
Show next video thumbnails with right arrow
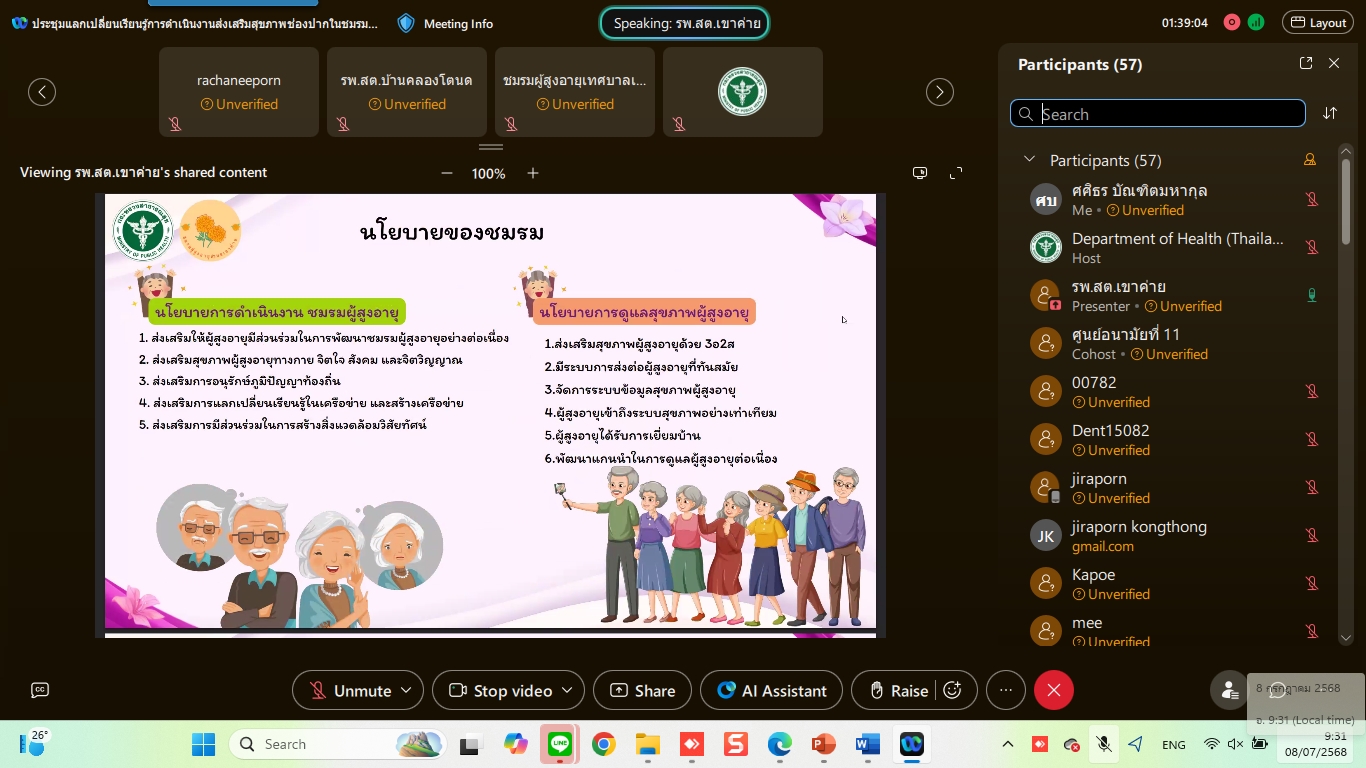coord(940,92)
